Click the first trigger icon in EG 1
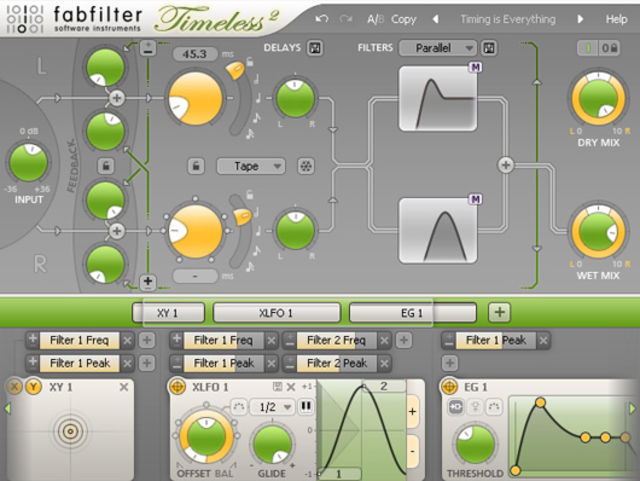Screen dimensions: 640x481 coord(456,407)
